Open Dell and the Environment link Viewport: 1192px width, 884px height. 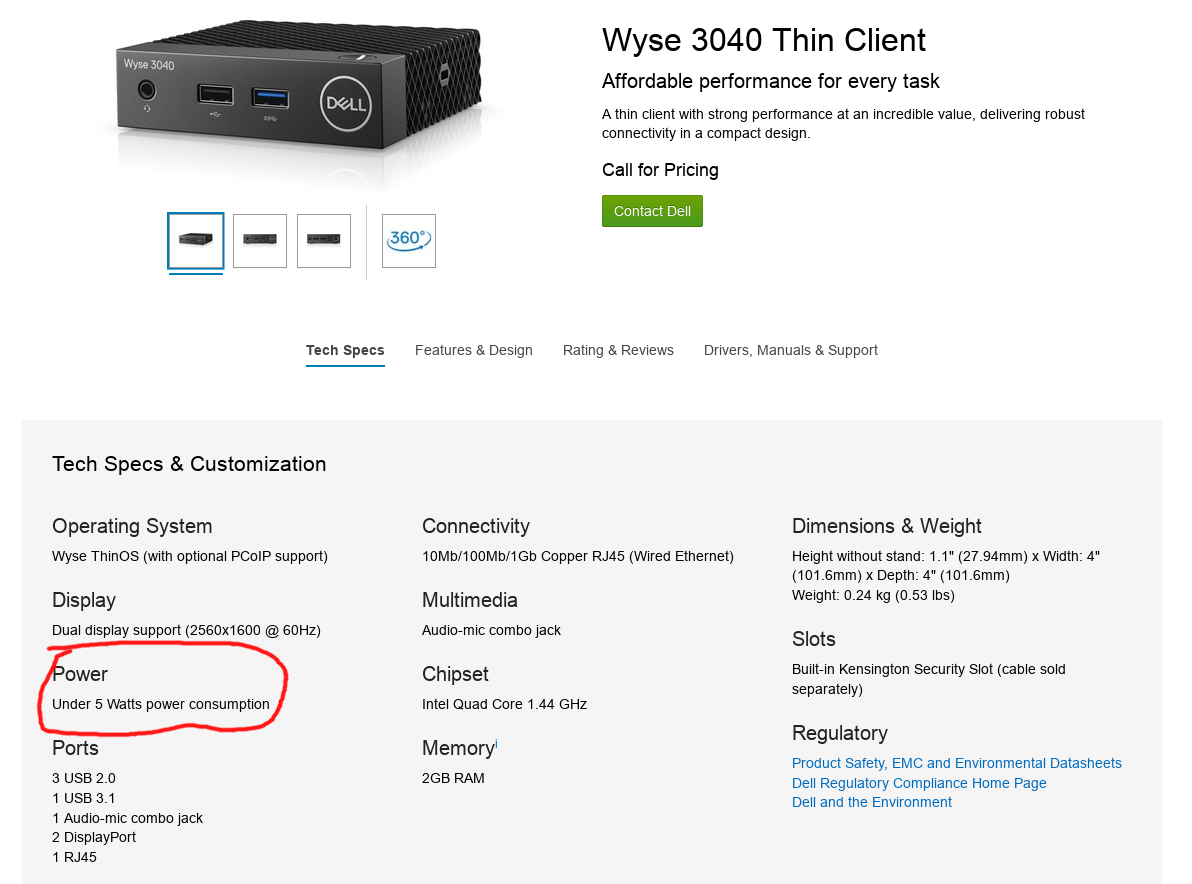pyautogui.click(x=871, y=802)
